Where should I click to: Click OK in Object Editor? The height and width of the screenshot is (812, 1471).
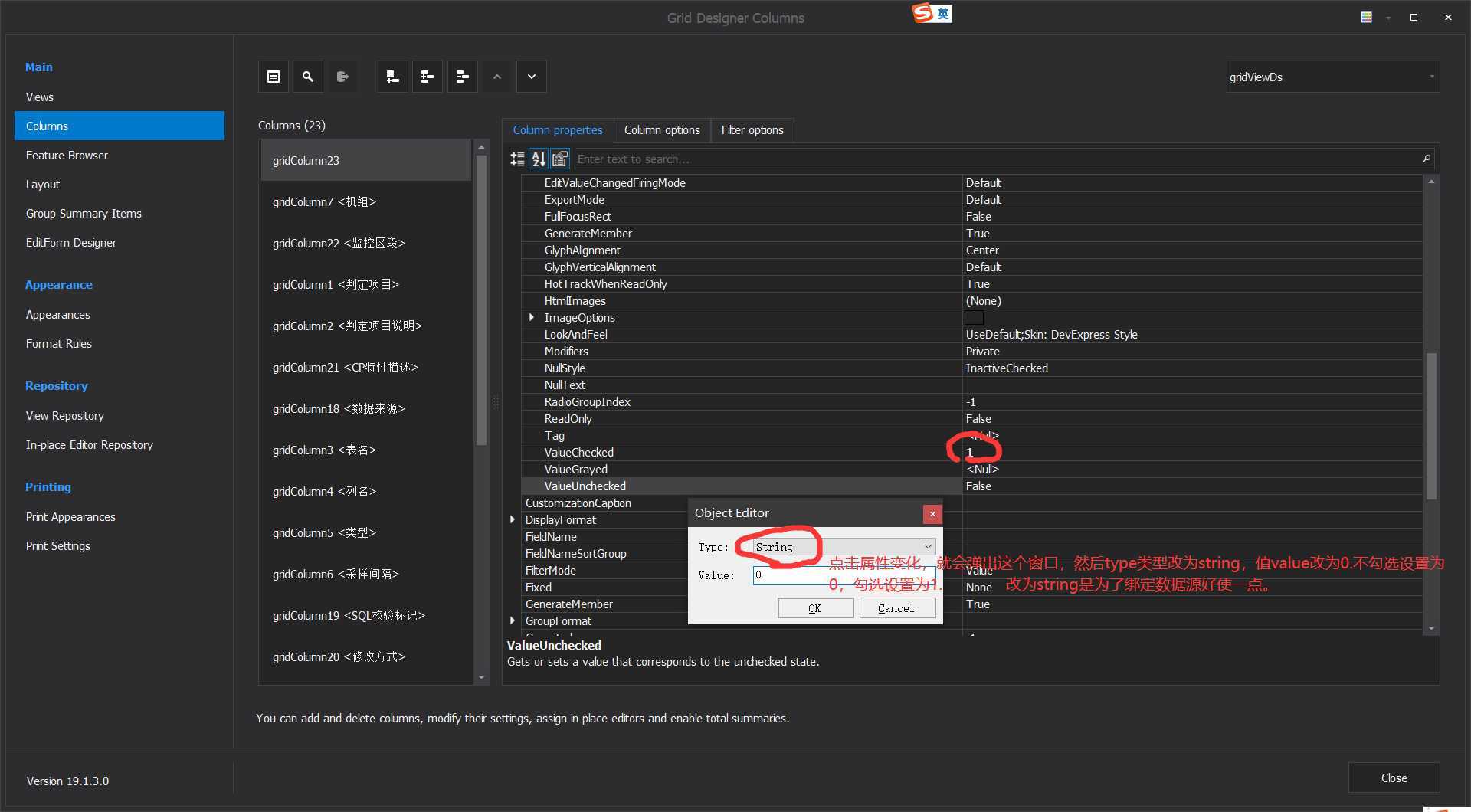815,608
